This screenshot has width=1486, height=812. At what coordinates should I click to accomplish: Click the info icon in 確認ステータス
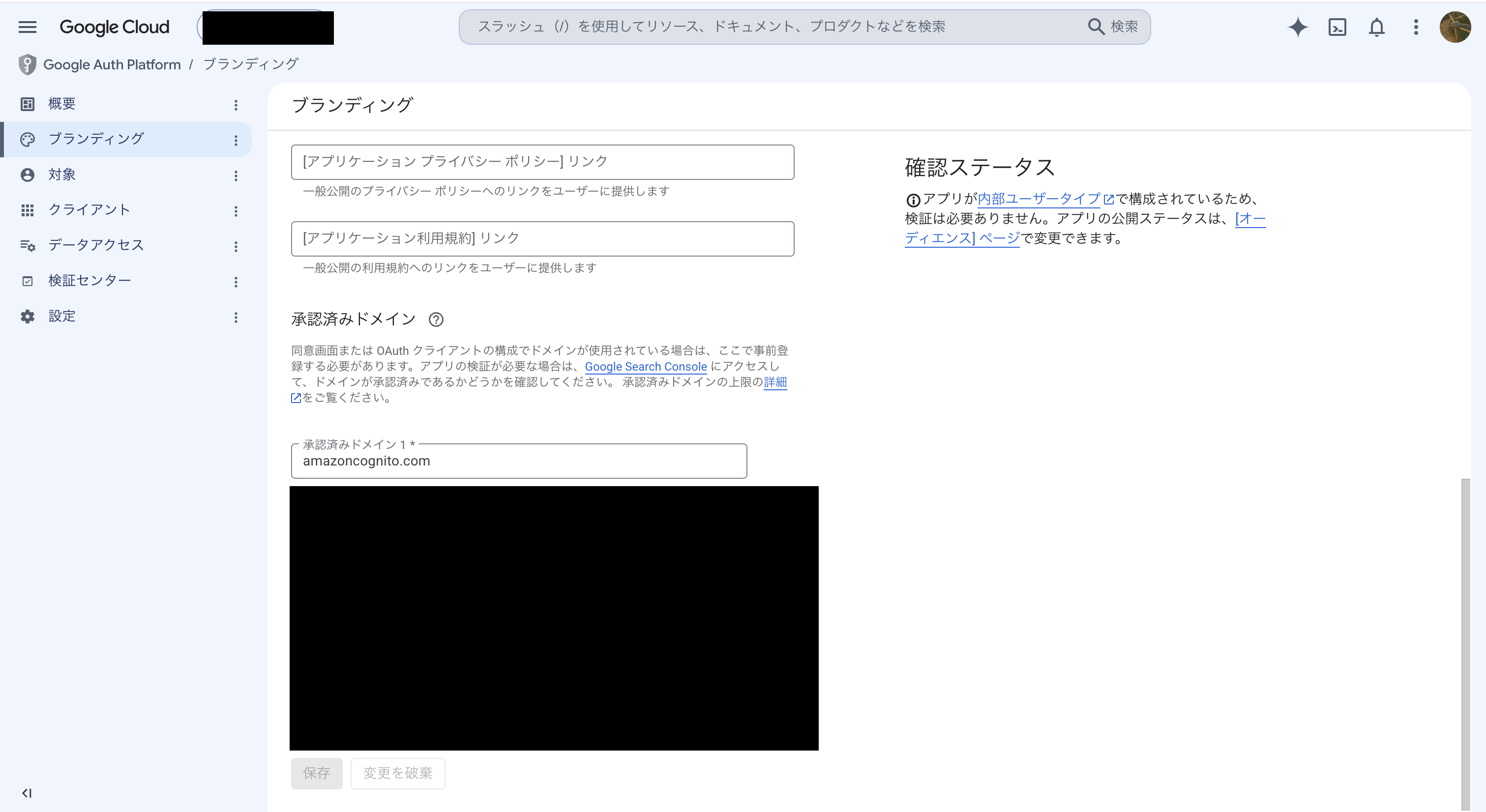(x=913, y=200)
